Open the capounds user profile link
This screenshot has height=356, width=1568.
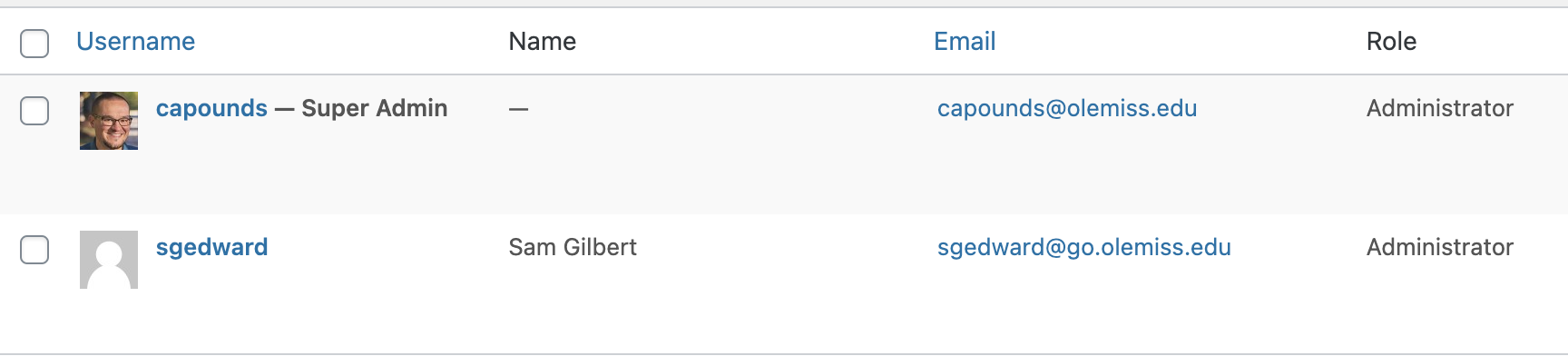tap(211, 108)
